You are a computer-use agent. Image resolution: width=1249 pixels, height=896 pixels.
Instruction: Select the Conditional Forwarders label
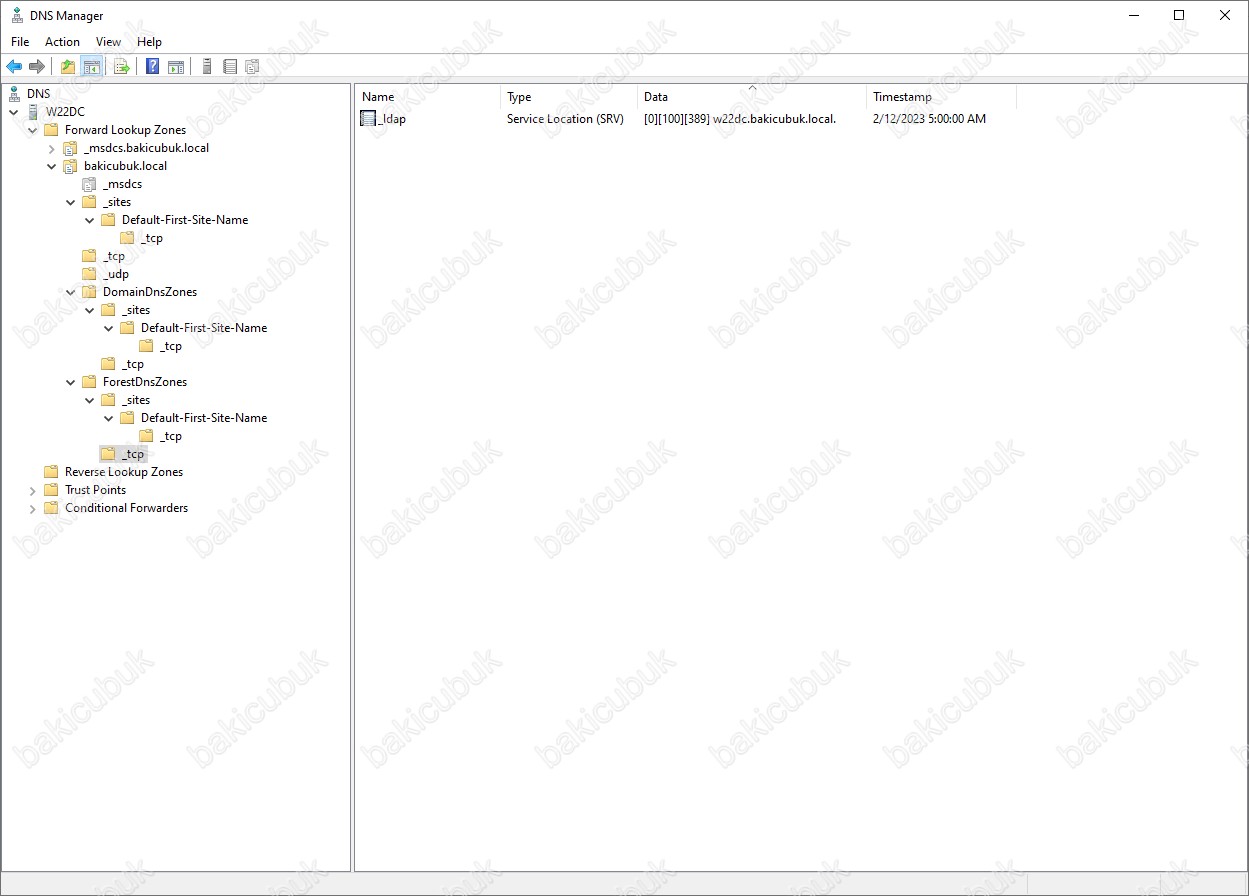coord(127,508)
